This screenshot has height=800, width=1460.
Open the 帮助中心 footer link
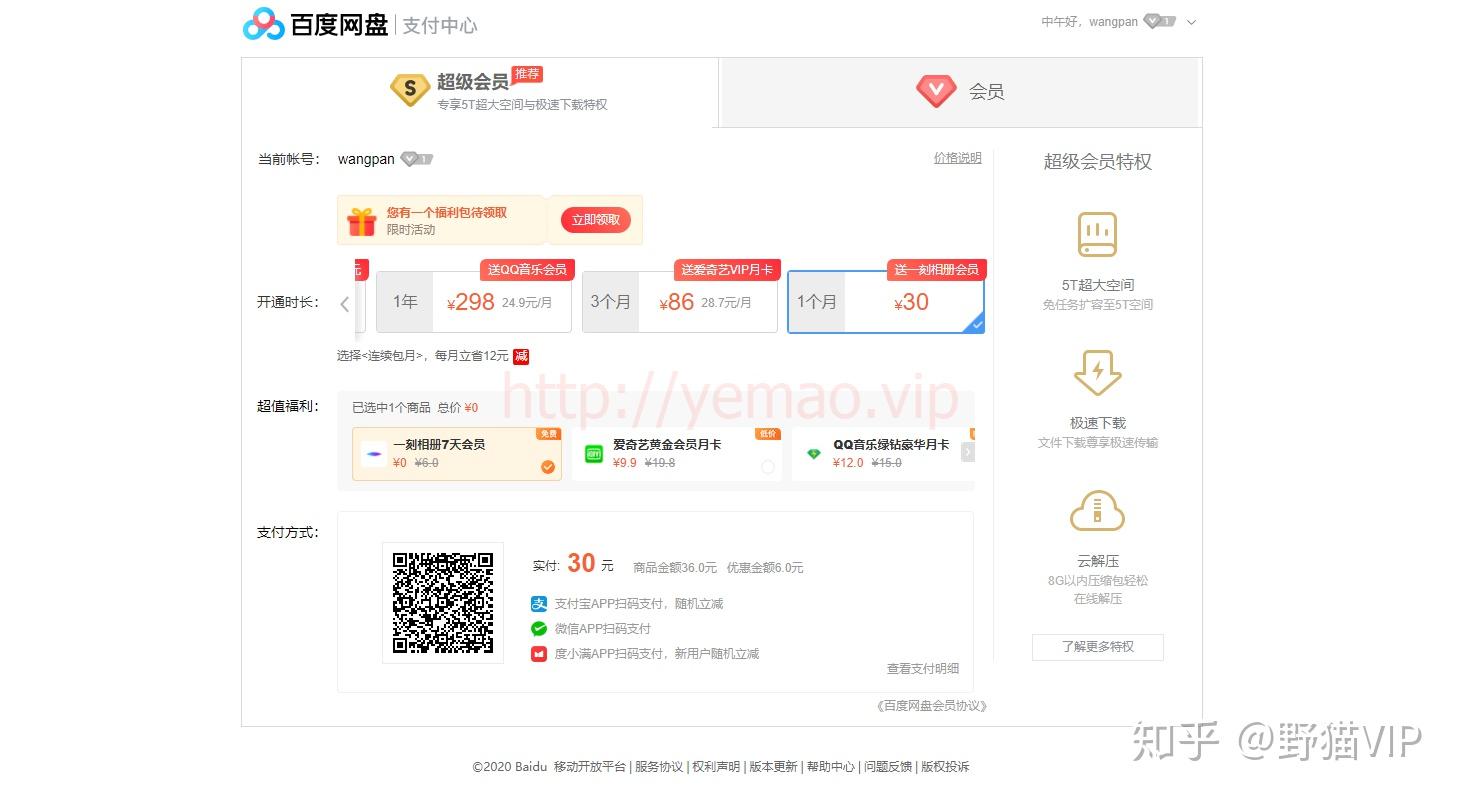(831, 767)
